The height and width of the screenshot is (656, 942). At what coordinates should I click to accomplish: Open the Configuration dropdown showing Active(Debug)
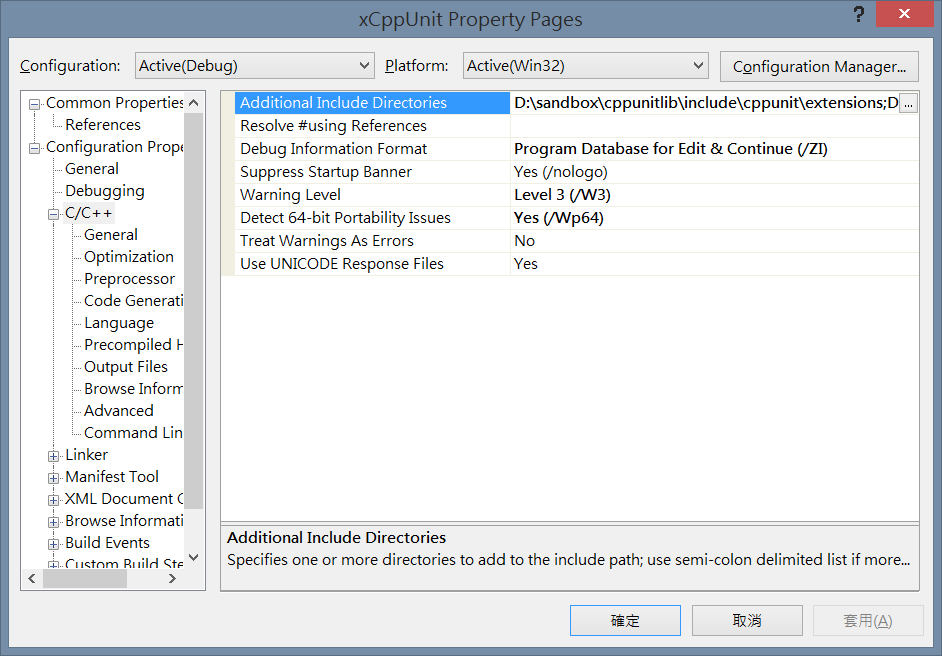255,65
